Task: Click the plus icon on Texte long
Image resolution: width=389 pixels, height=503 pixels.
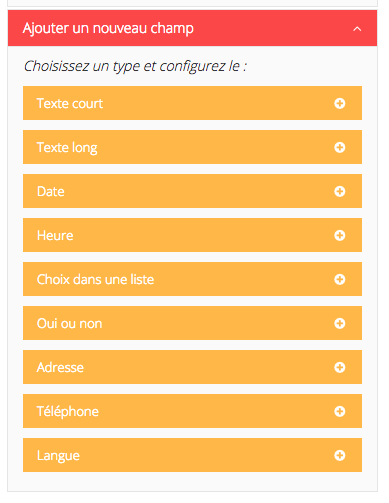Action: click(339, 147)
